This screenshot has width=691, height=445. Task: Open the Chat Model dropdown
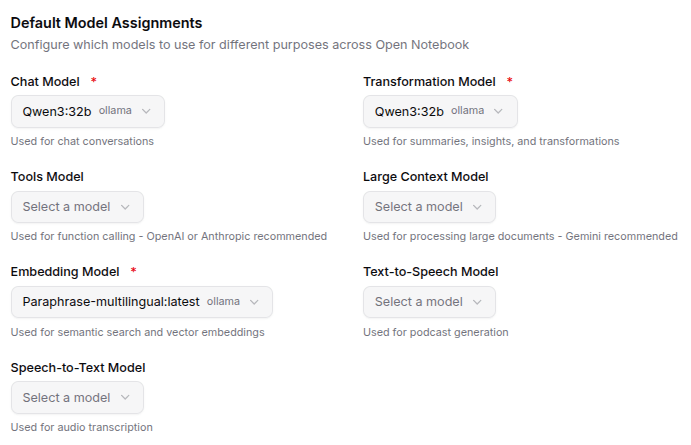(87, 111)
